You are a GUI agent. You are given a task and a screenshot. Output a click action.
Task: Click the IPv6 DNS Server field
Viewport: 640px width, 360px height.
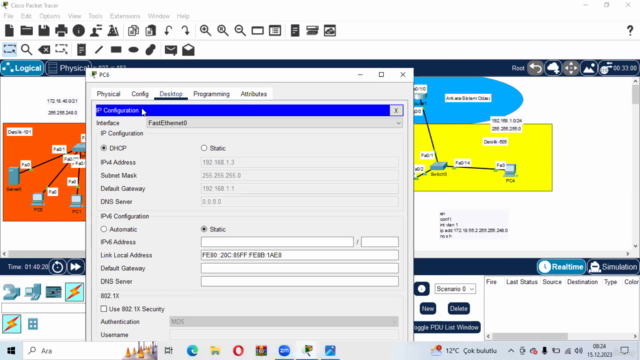click(x=300, y=281)
